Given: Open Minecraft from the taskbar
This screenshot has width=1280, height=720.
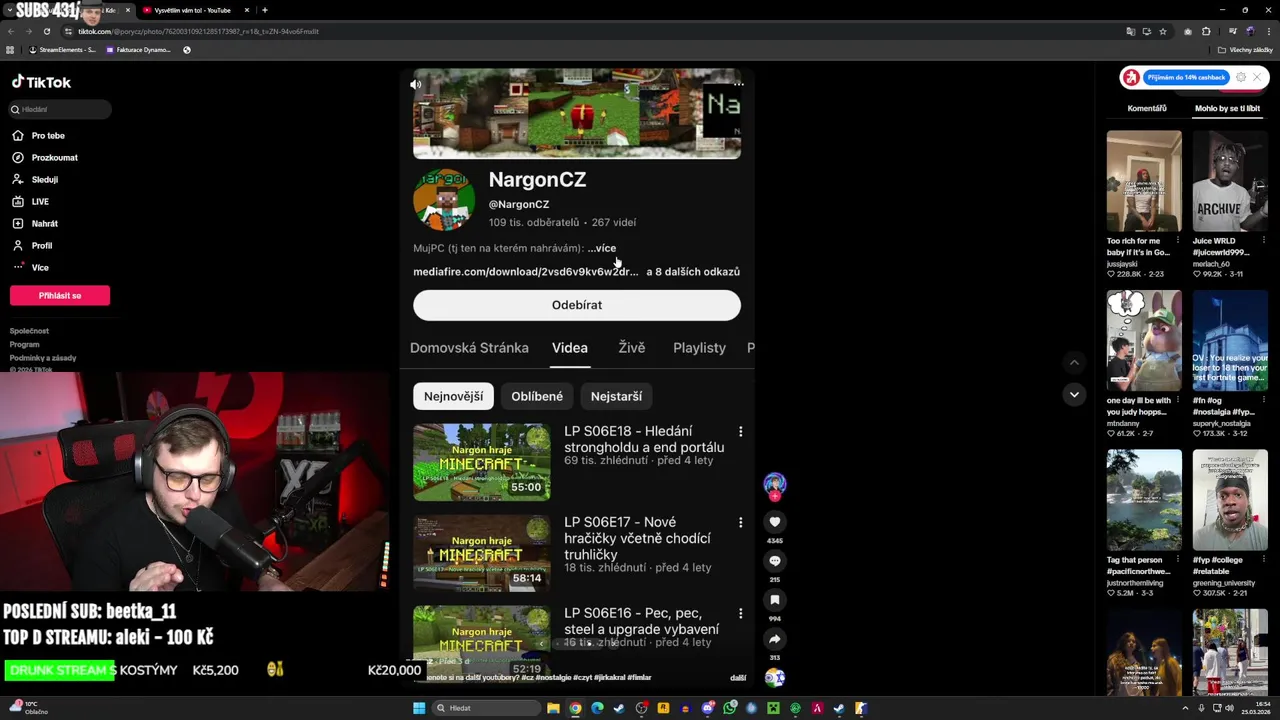Looking at the screenshot, I should coord(773,708).
